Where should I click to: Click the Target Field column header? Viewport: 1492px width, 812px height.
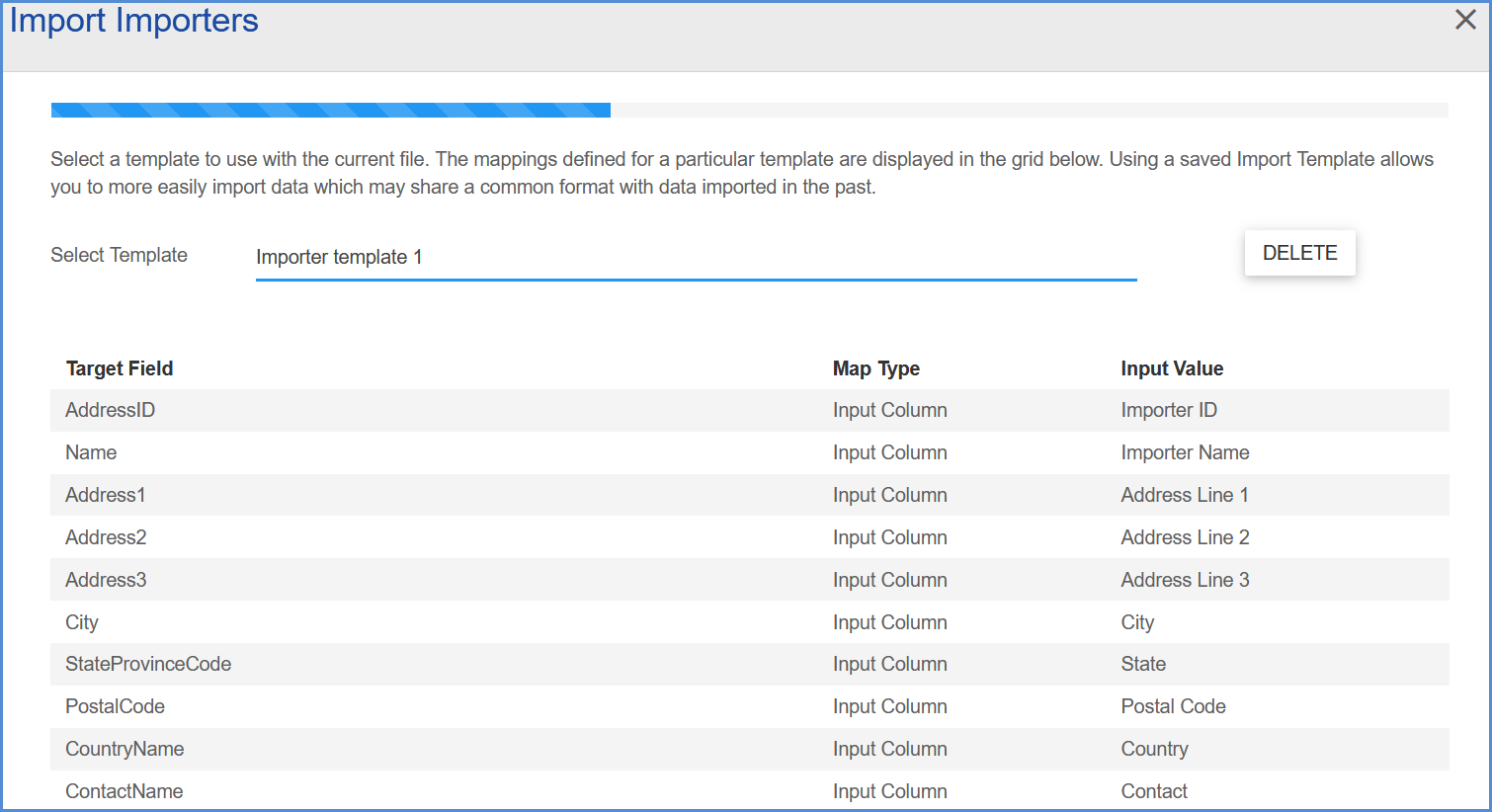tap(120, 368)
